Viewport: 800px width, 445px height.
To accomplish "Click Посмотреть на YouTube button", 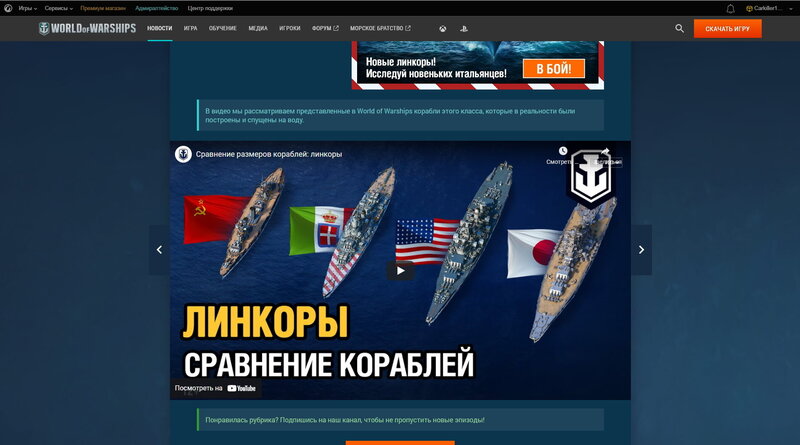I will 215,388.
